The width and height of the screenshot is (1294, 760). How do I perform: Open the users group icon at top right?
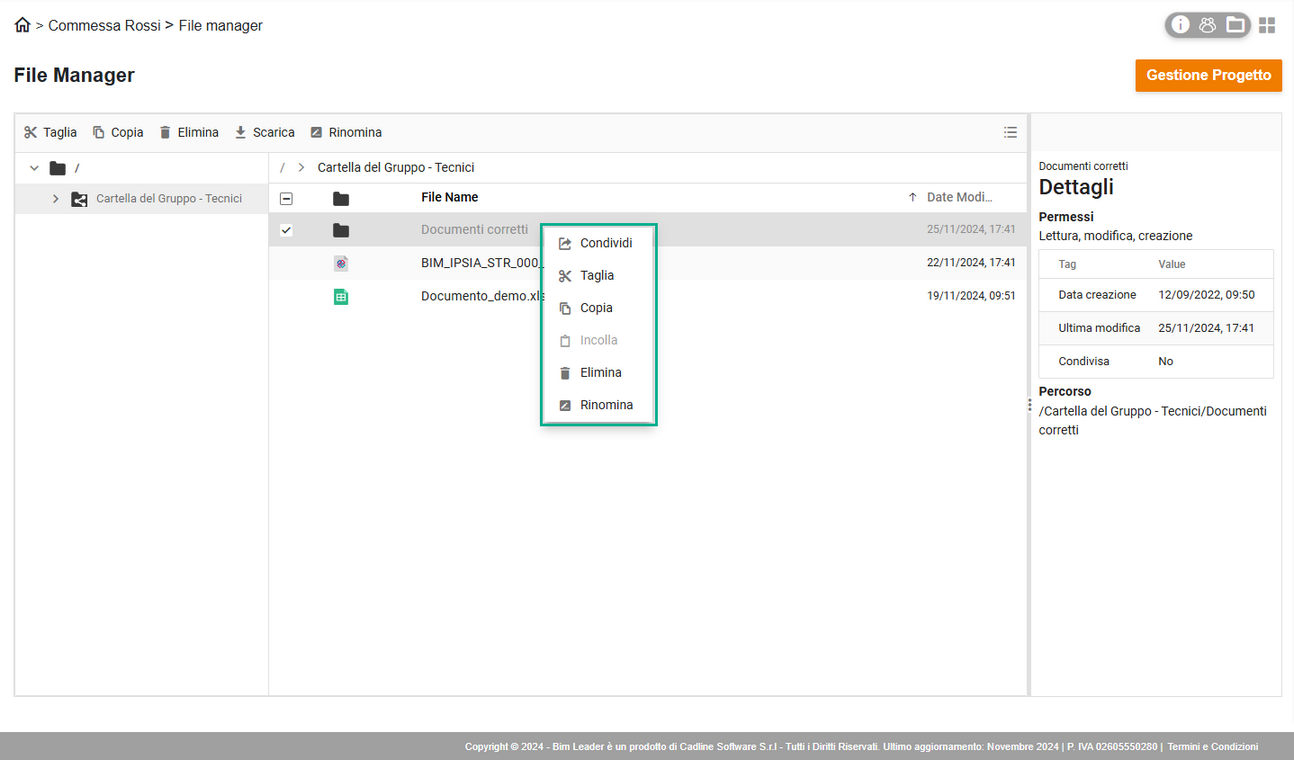pos(1208,25)
